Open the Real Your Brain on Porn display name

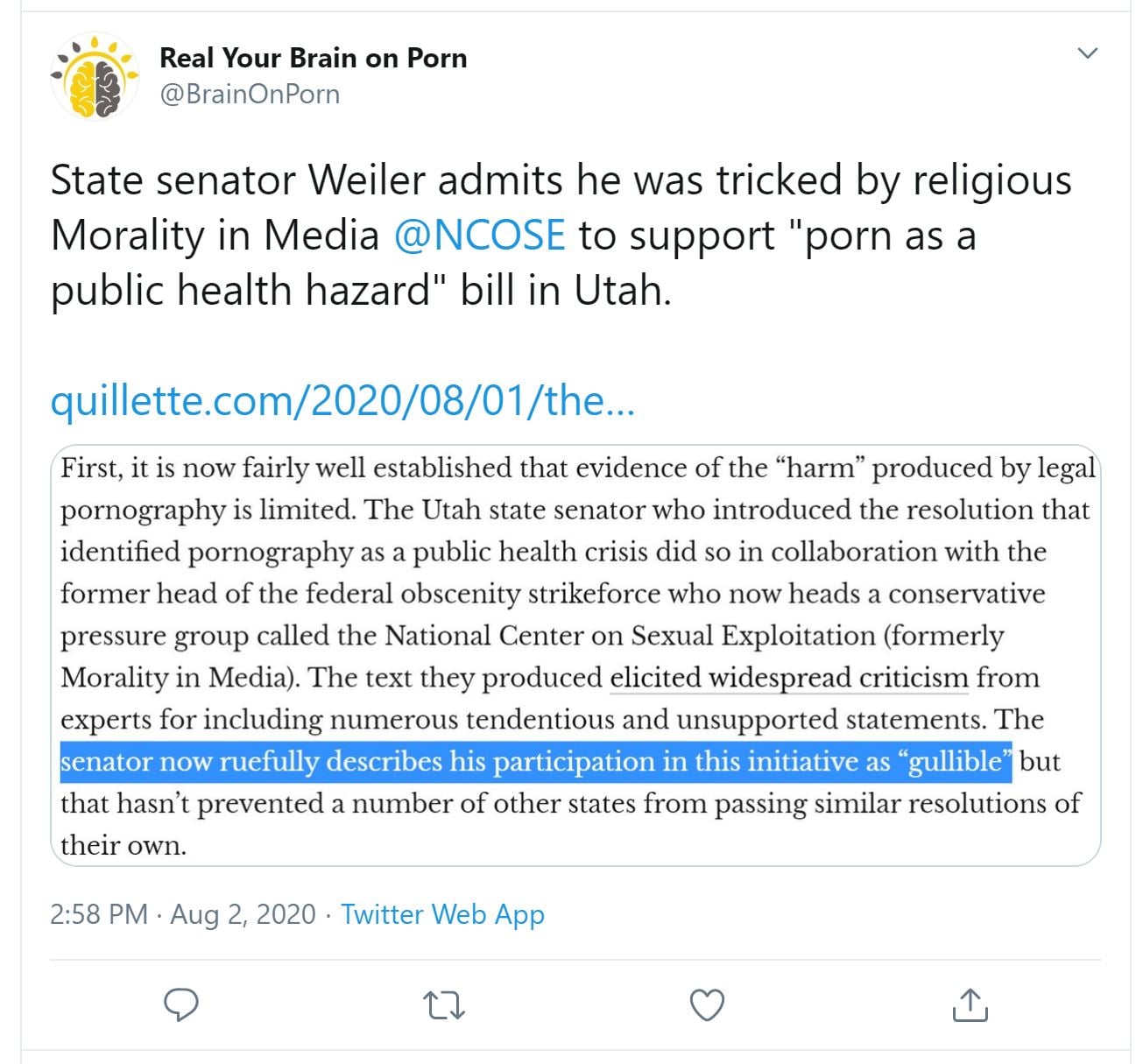point(313,58)
